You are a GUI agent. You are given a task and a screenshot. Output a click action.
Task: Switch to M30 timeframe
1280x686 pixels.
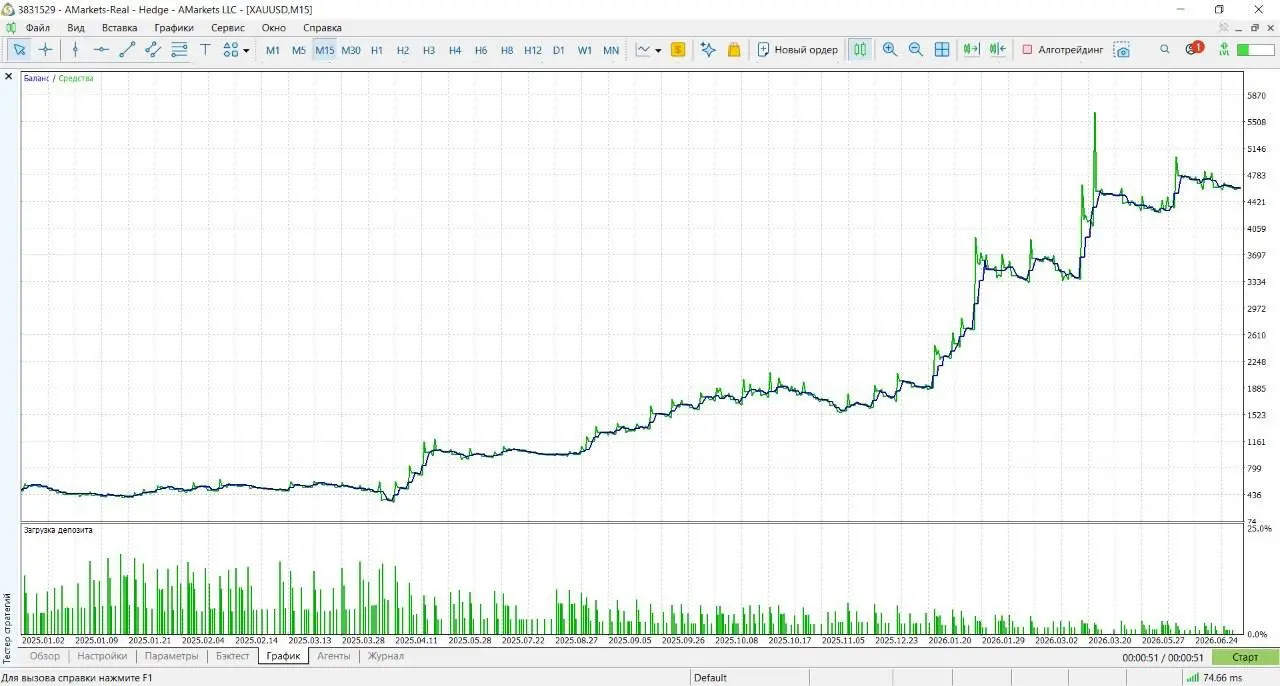(351, 50)
